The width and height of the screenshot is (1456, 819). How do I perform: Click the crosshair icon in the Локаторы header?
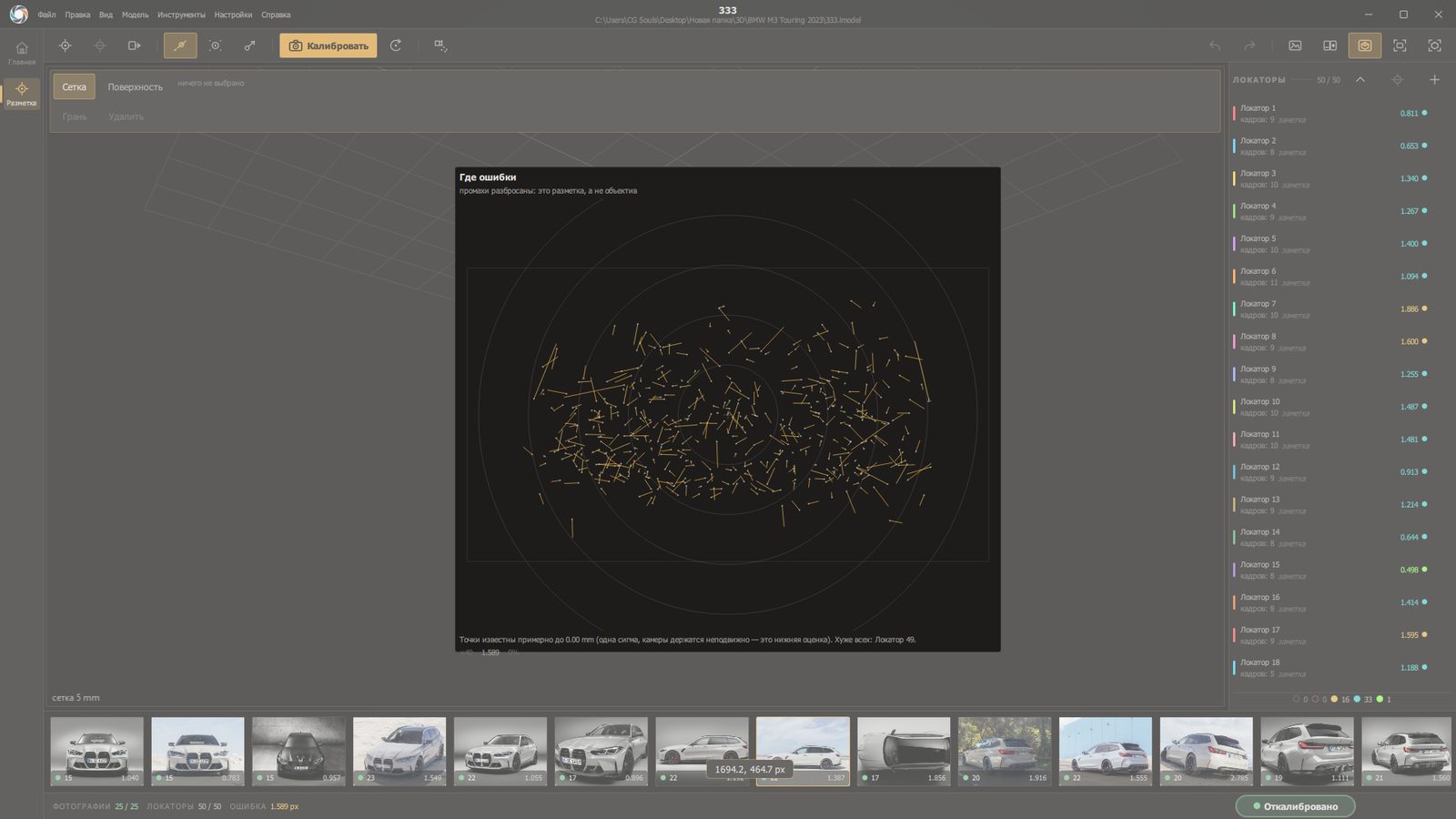(x=1398, y=80)
